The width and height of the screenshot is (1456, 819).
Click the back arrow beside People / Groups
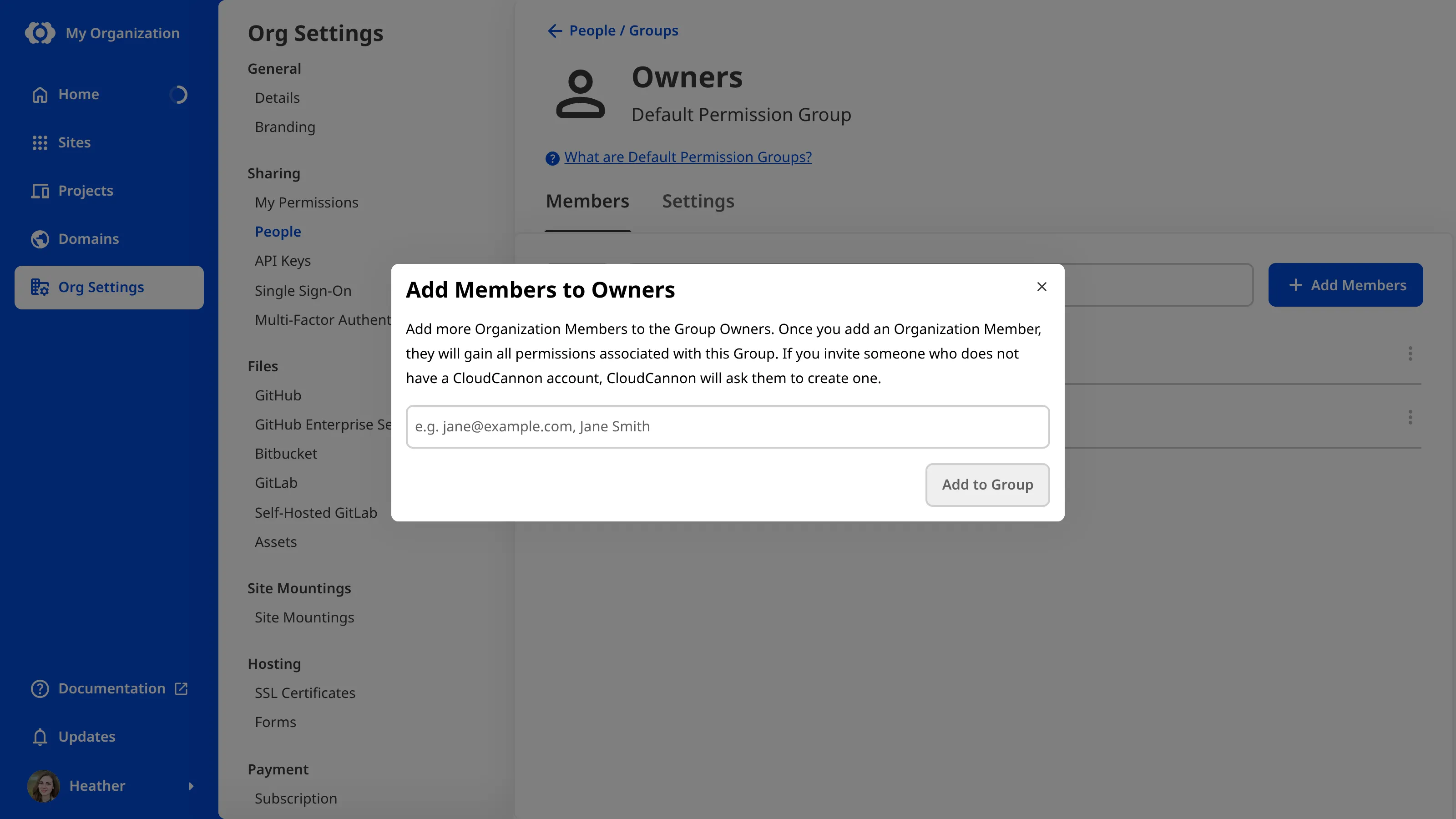(x=555, y=30)
